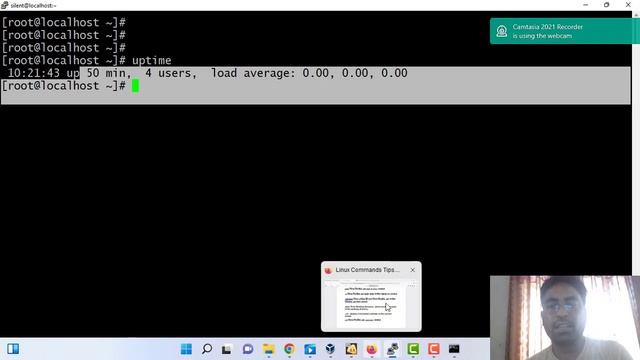Switch to Firefox in taskbar
The width and height of the screenshot is (640, 360).
(371, 349)
